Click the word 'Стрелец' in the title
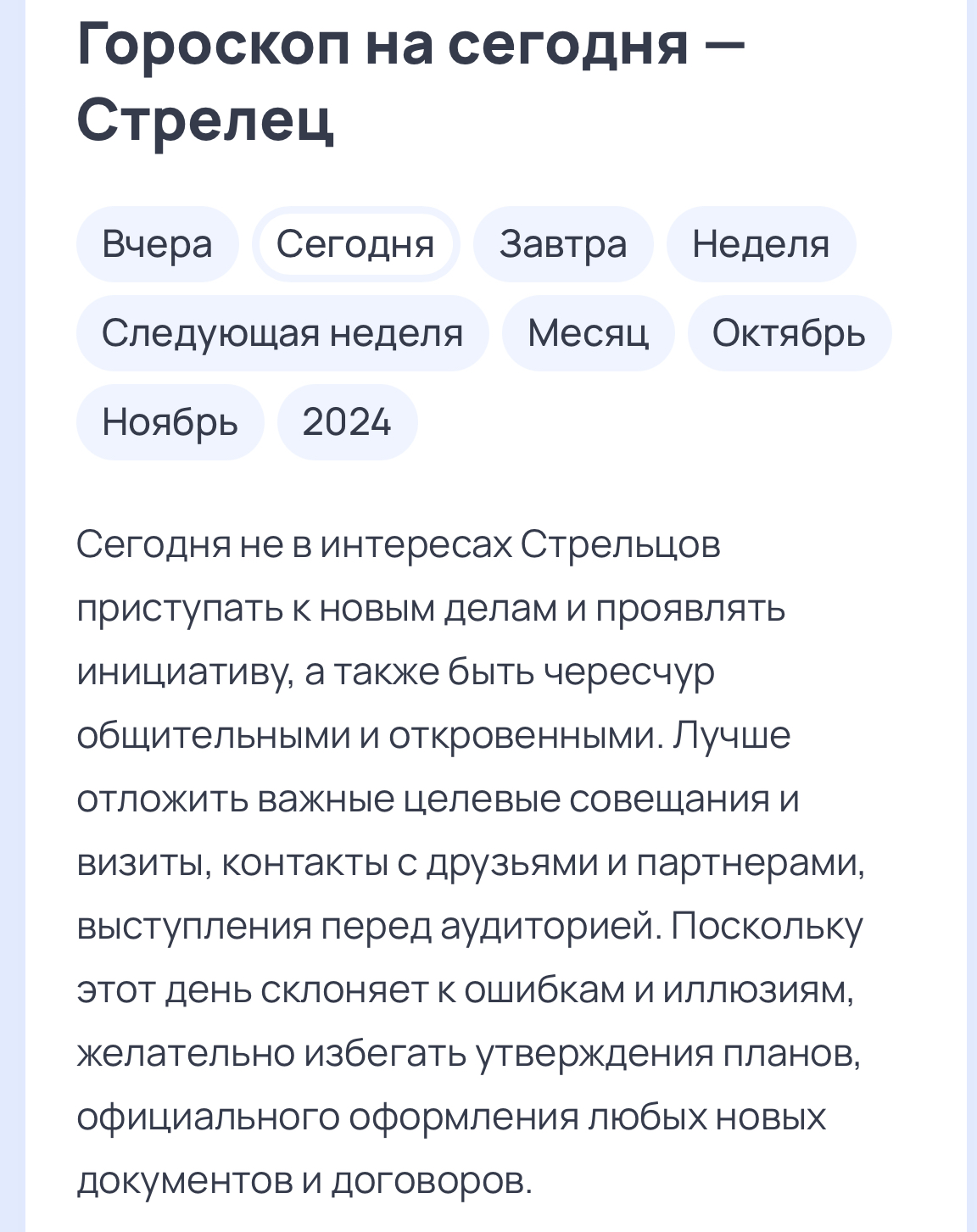The height and width of the screenshot is (1232, 977). click(x=205, y=119)
